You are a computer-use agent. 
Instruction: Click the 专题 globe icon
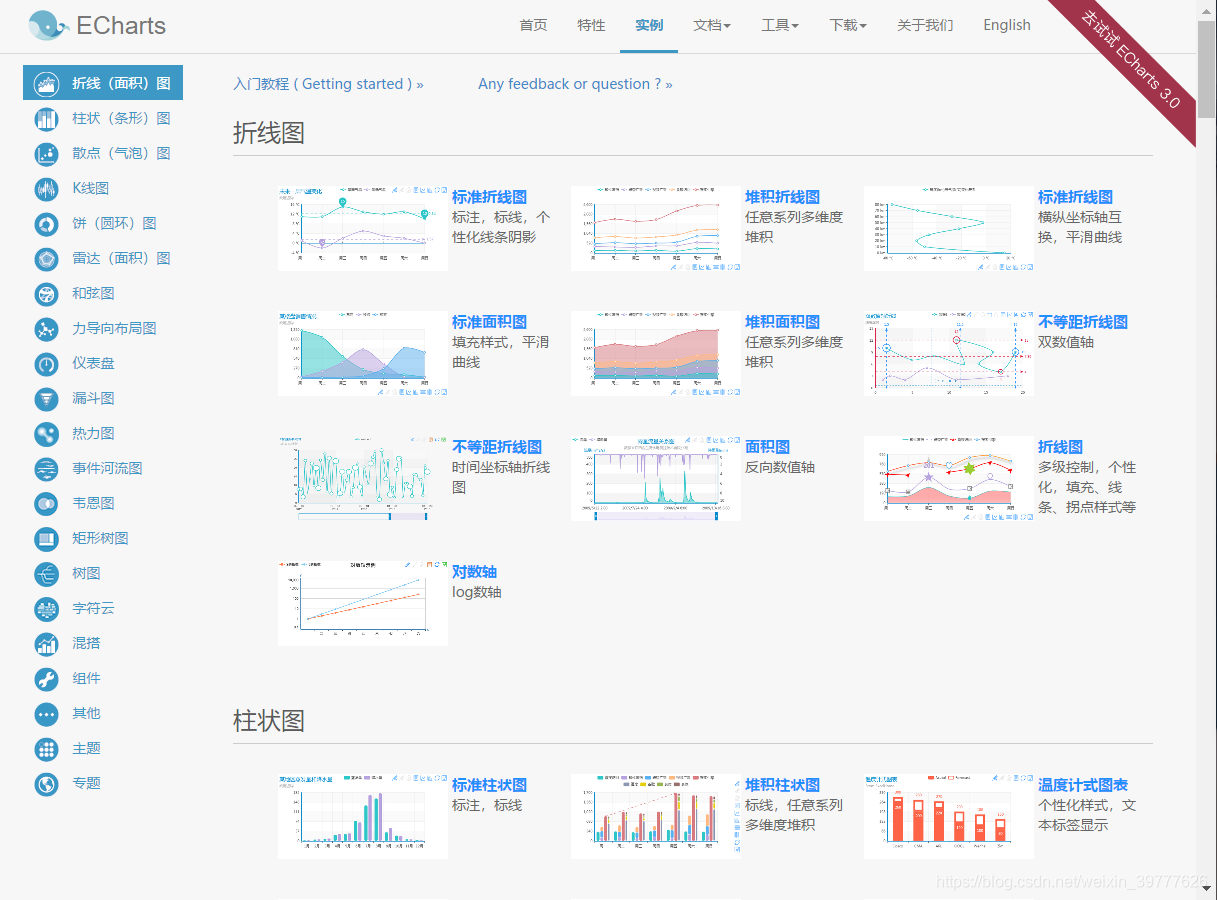point(47,784)
